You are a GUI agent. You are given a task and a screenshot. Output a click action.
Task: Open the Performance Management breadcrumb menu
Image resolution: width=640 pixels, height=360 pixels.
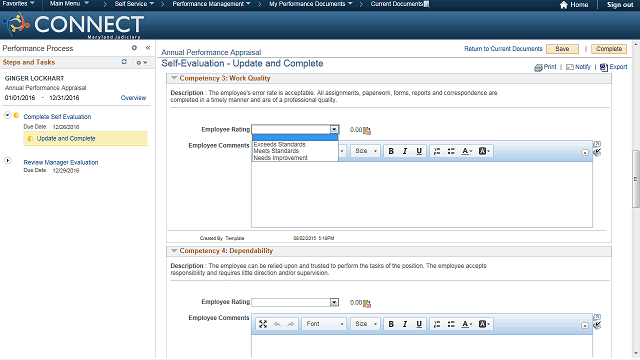click(211, 4)
